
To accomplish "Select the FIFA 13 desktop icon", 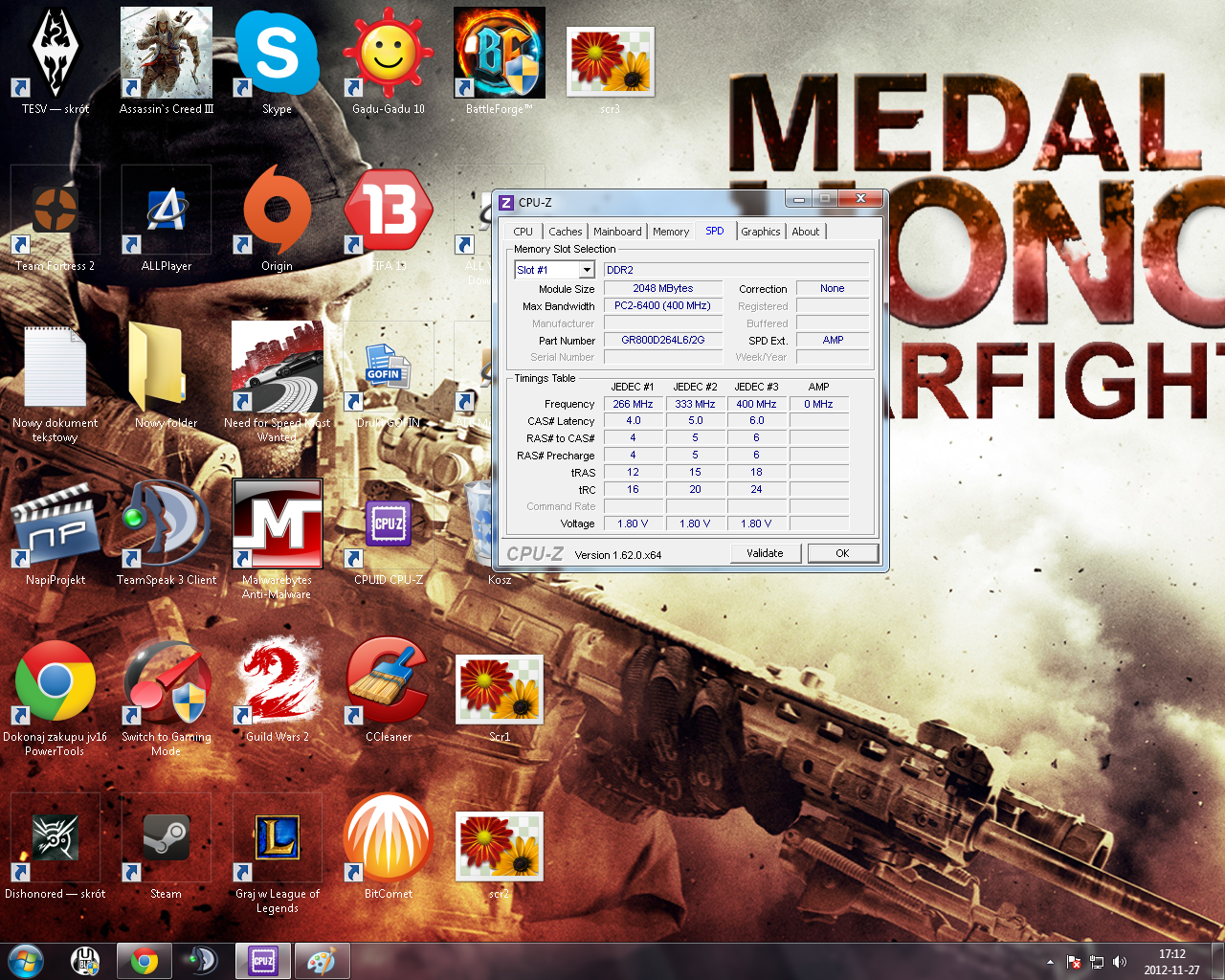I will tap(389, 218).
